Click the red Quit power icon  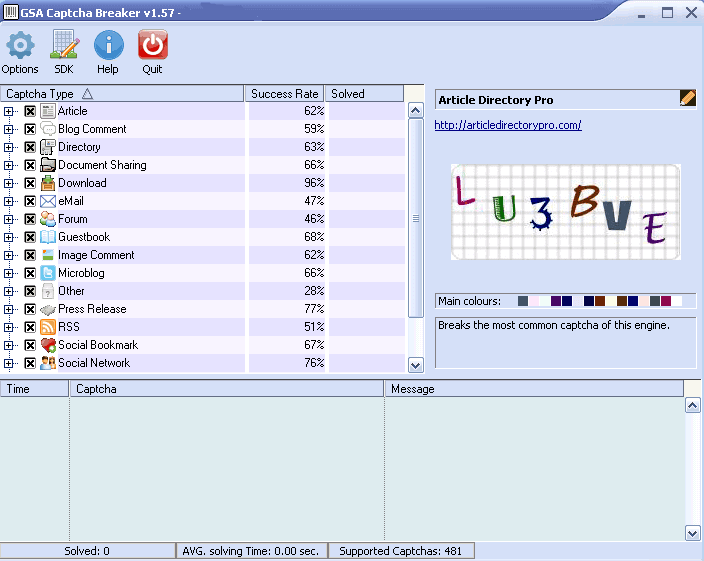[153, 44]
